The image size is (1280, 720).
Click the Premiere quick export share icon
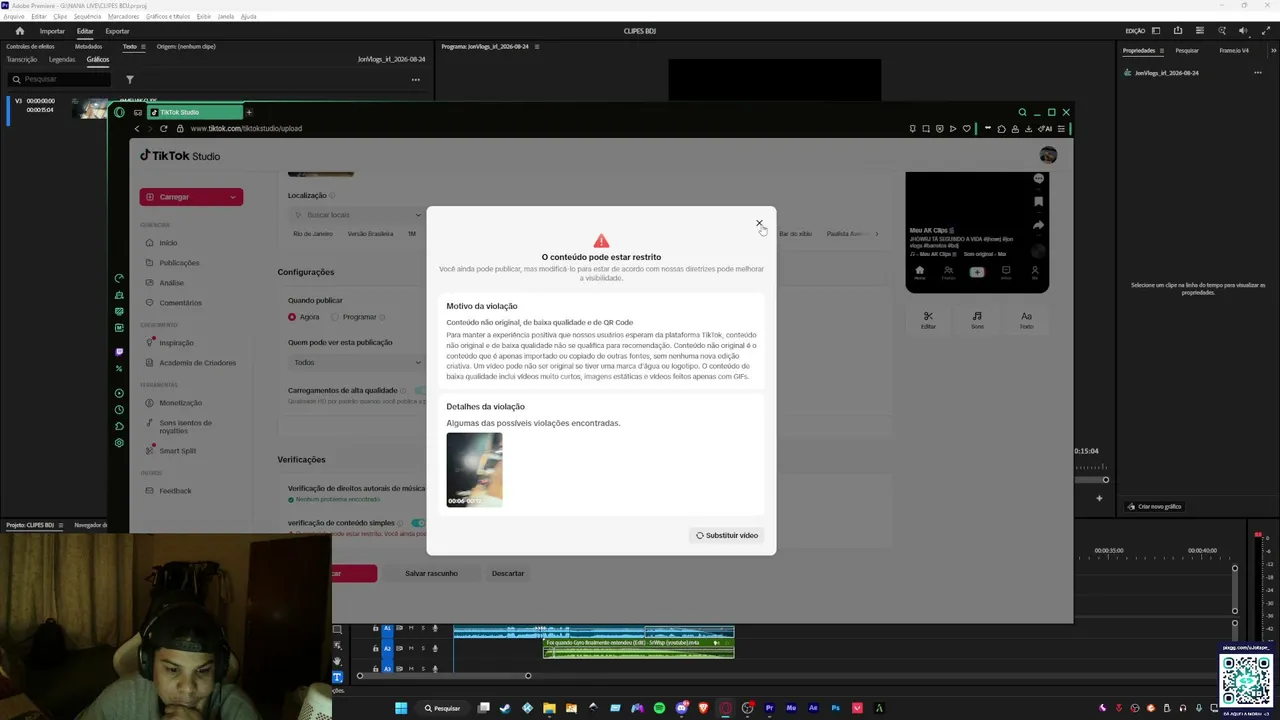pos(1177,31)
